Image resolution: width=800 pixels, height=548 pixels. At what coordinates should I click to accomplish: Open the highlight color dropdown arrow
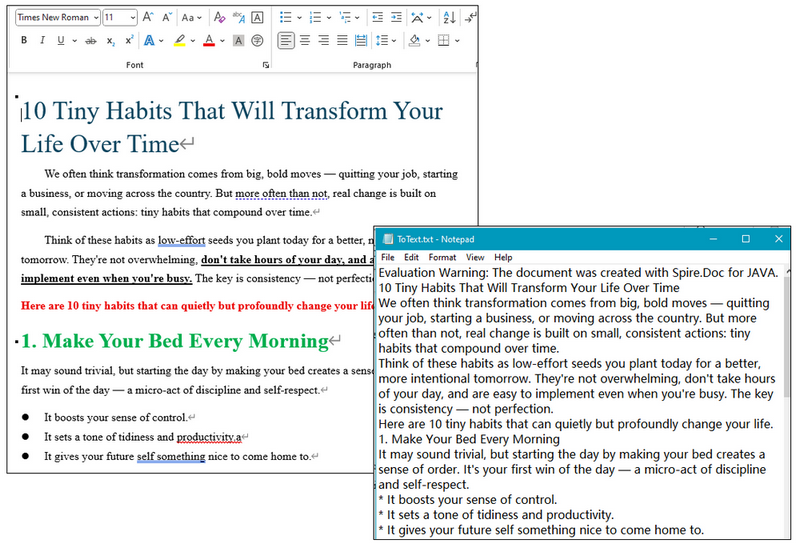click(193, 41)
